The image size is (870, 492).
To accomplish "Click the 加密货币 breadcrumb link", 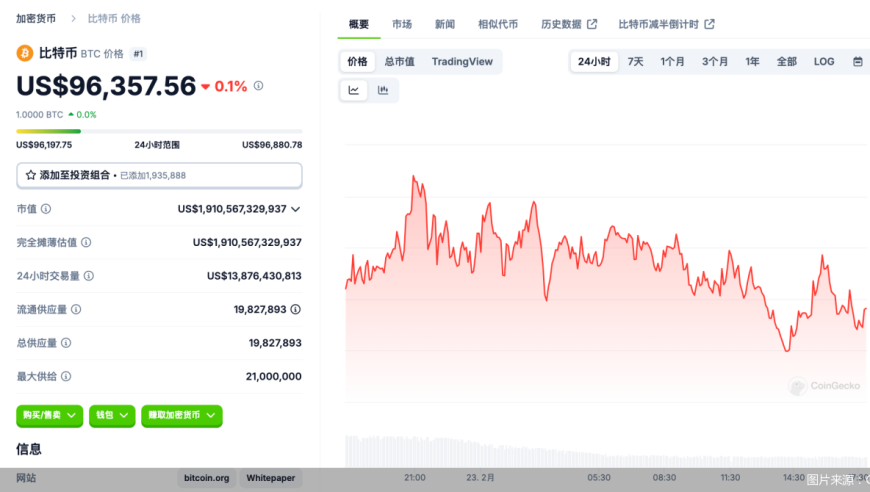I will (x=36, y=19).
